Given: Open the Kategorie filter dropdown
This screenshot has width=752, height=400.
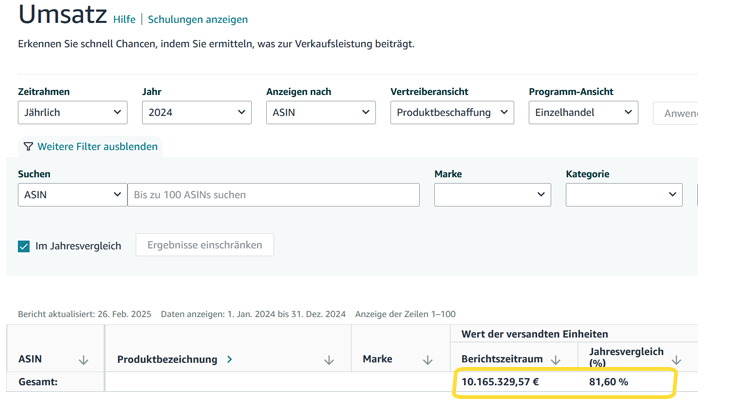Looking at the screenshot, I should (624, 195).
